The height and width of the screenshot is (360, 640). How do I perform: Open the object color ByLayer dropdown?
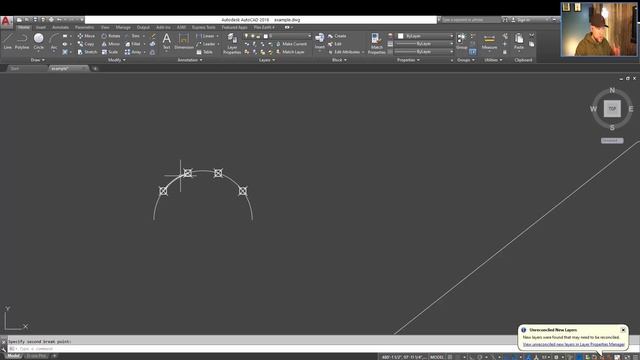coord(425,36)
